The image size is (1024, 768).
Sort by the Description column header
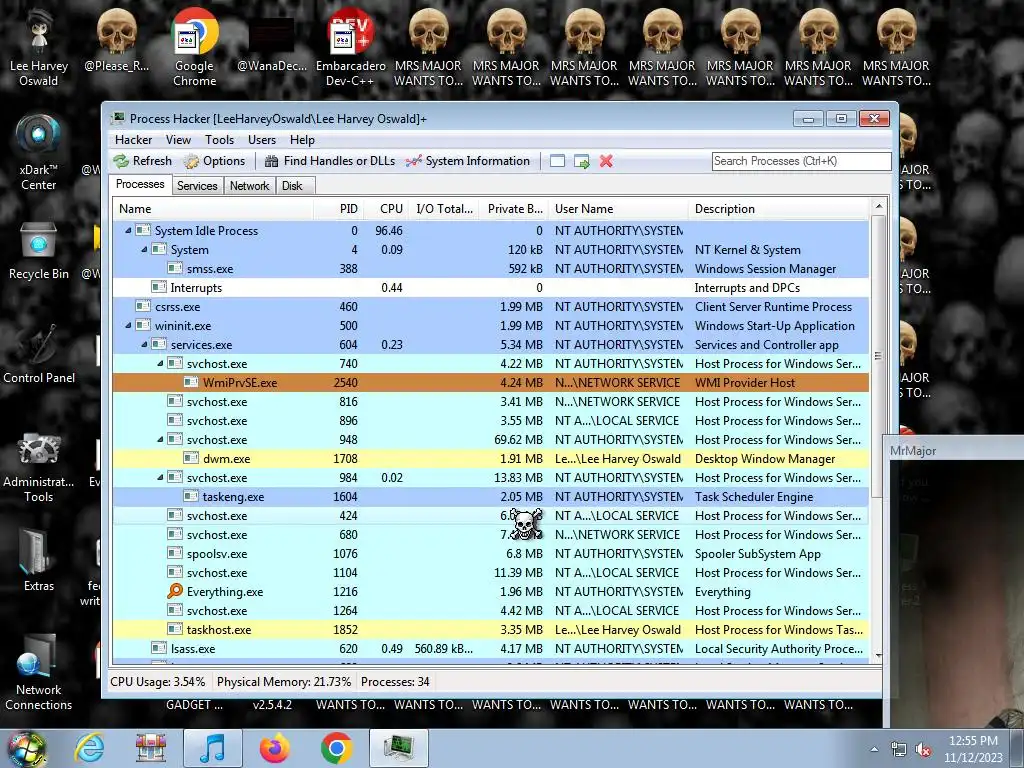point(778,209)
